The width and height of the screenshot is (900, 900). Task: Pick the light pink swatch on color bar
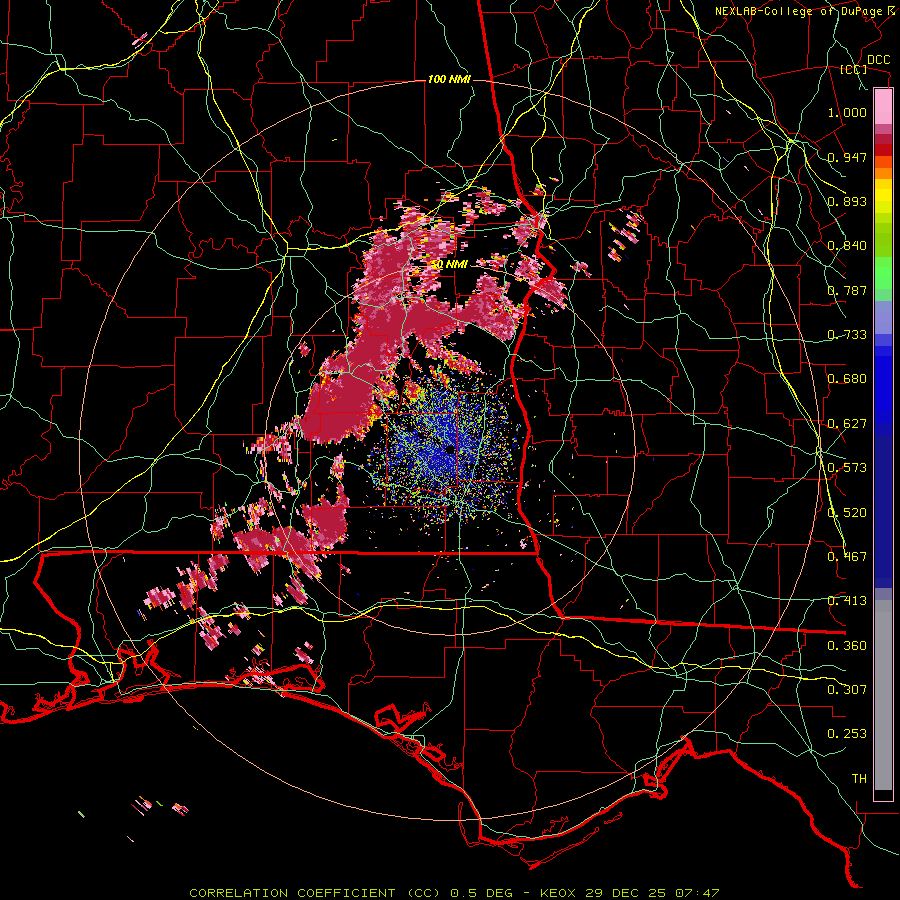tap(883, 106)
